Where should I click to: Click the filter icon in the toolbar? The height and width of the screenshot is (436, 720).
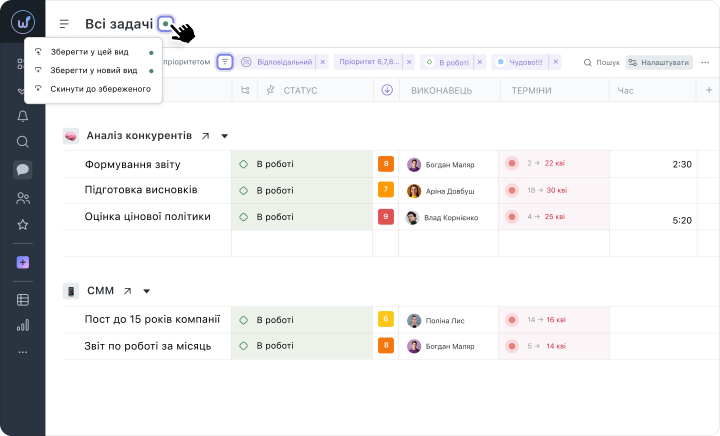point(225,62)
